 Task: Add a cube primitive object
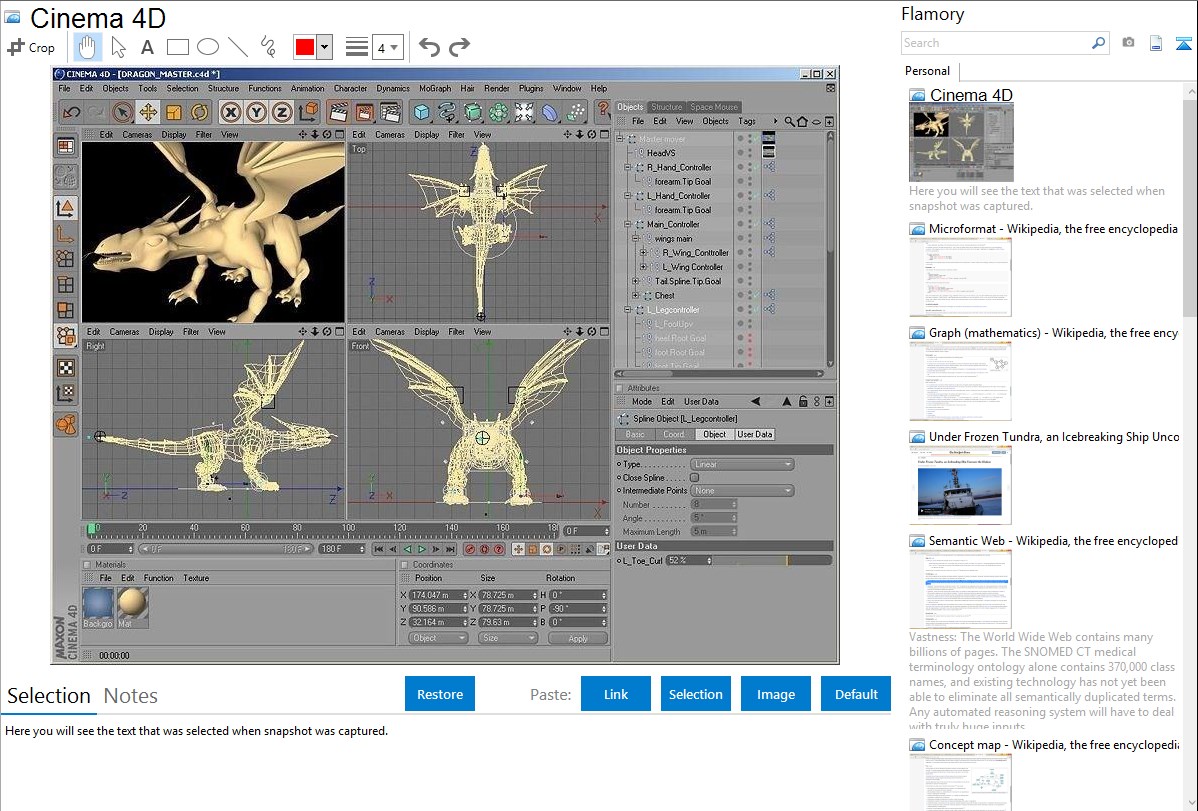(x=422, y=112)
